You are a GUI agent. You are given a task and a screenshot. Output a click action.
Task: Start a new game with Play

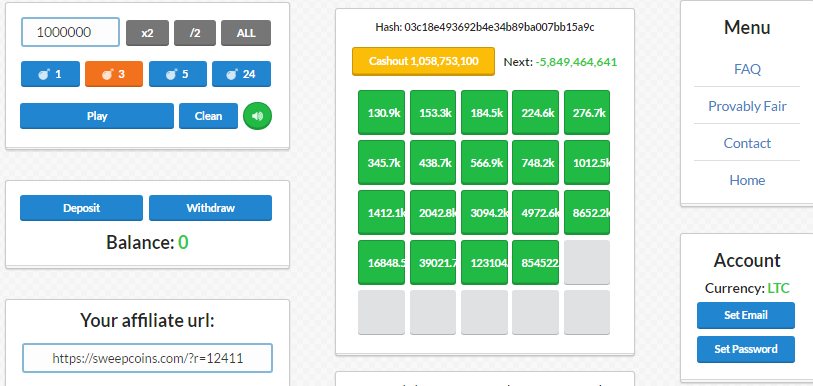click(97, 116)
